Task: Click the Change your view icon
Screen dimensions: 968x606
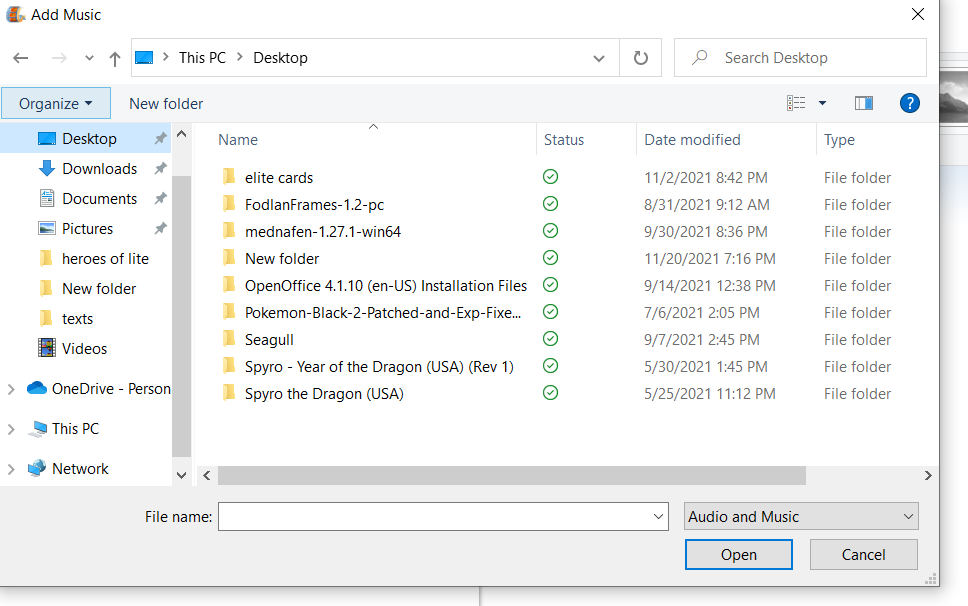Action: [x=796, y=103]
